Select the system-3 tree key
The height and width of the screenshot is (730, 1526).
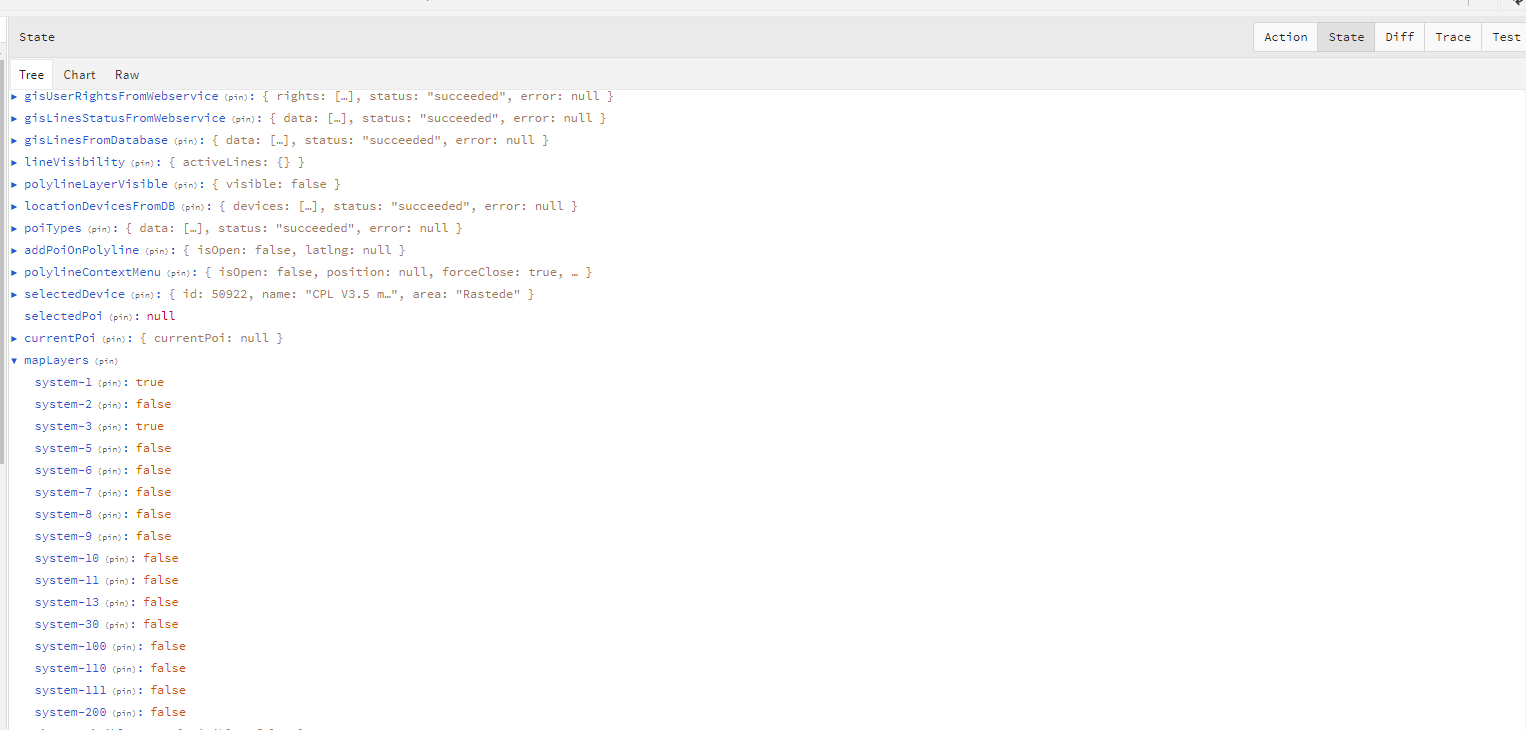coord(63,426)
